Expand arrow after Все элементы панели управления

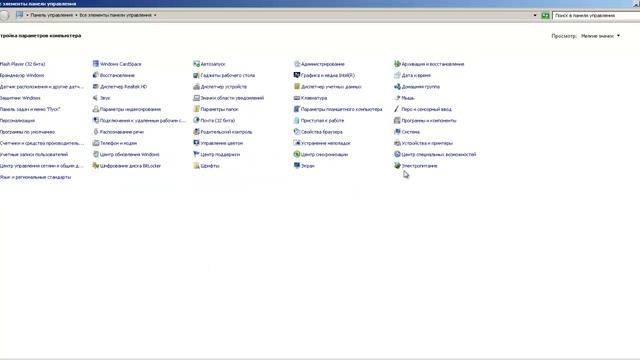155,15
